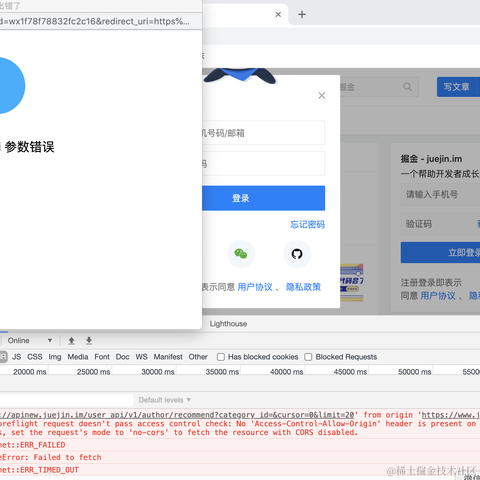This screenshot has height=480, width=480.
Task: Filter network requests by Img
Action: pos(55,357)
